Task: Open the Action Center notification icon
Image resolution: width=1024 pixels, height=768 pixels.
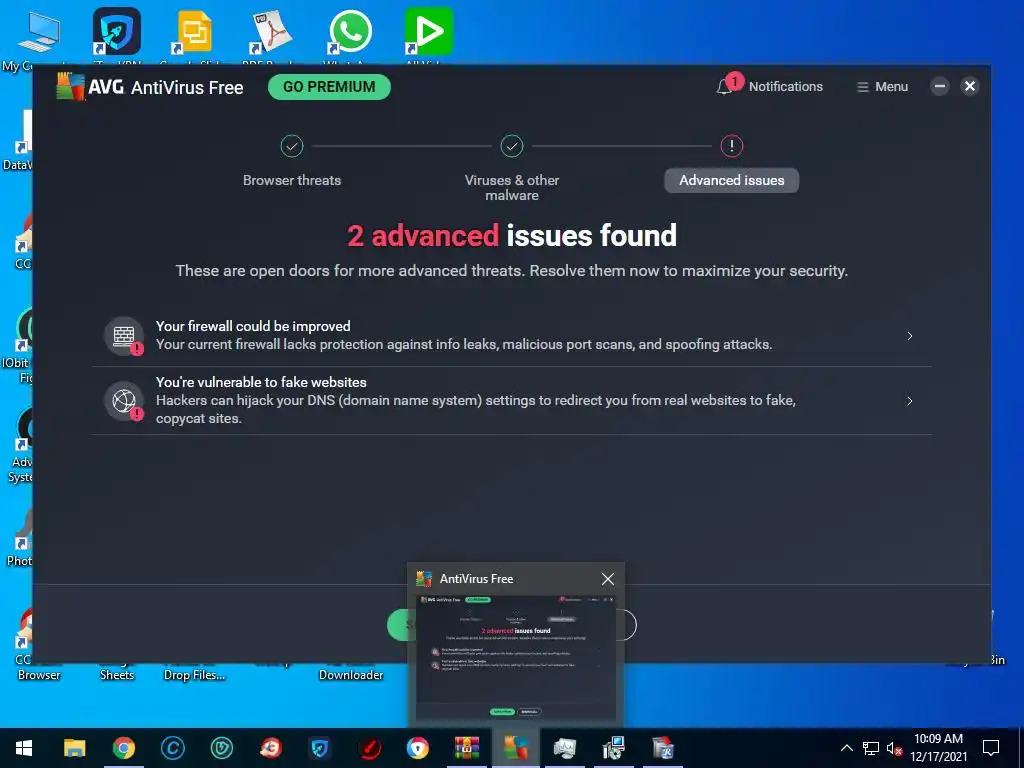Action: pos(991,748)
